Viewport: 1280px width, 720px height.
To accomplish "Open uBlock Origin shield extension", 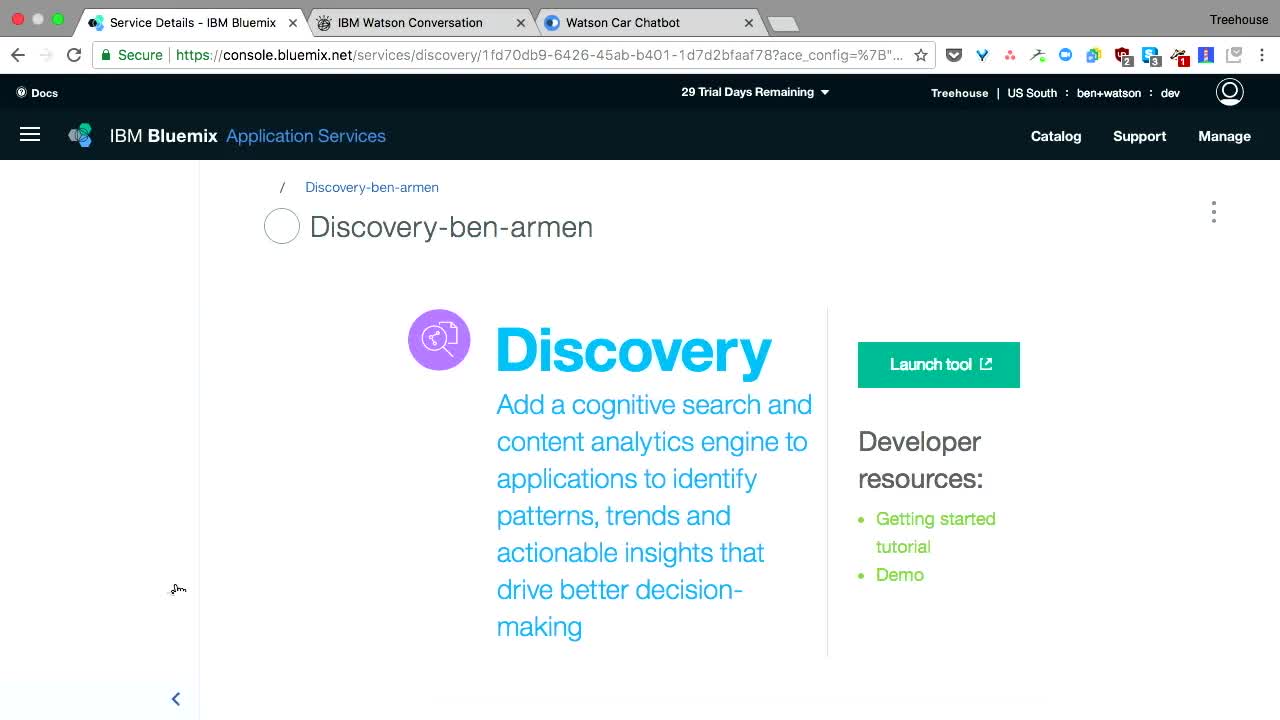I will pos(1122,56).
